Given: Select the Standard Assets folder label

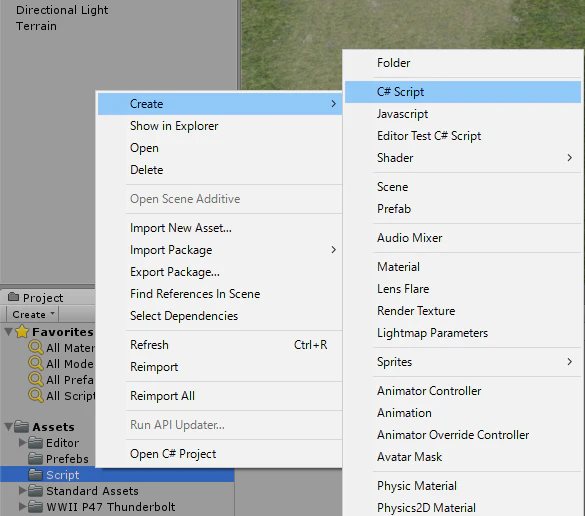Looking at the screenshot, I should click(x=92, y=491).
